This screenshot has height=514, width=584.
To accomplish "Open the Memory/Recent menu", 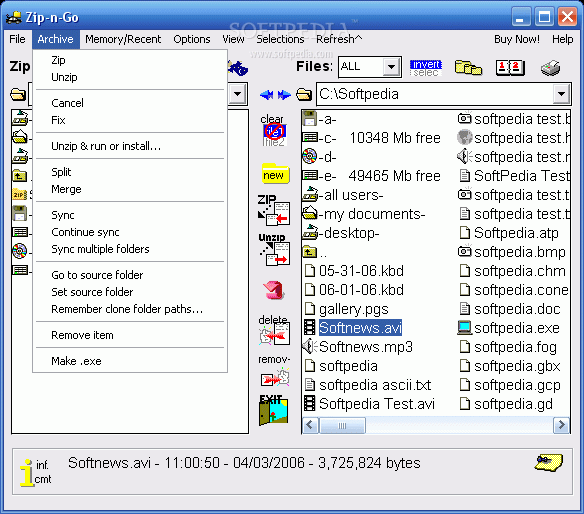I will click(123, 39).
